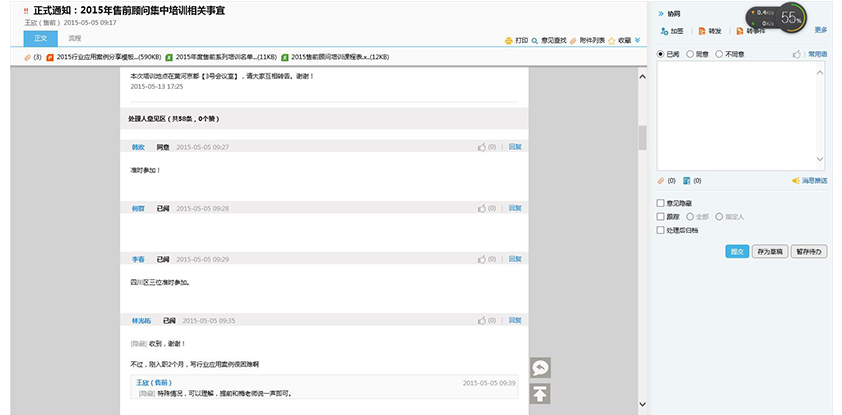Viewport: 842px width, 415px height.
Task: Click the 加签 add-signer icon
Action: click(664, 31)
